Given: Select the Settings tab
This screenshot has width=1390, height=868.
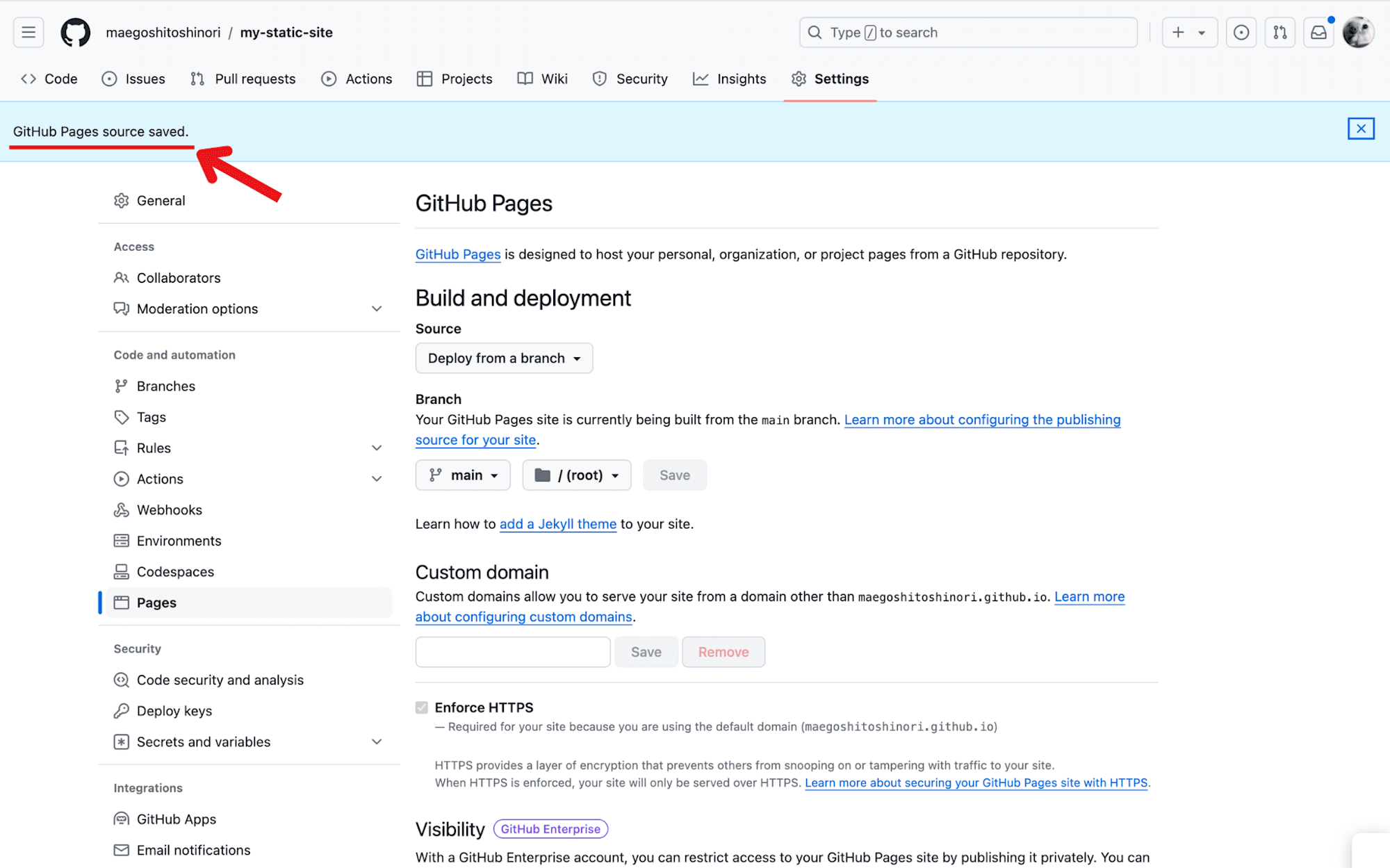Looking at the screenshot, I should pos(830,79).
